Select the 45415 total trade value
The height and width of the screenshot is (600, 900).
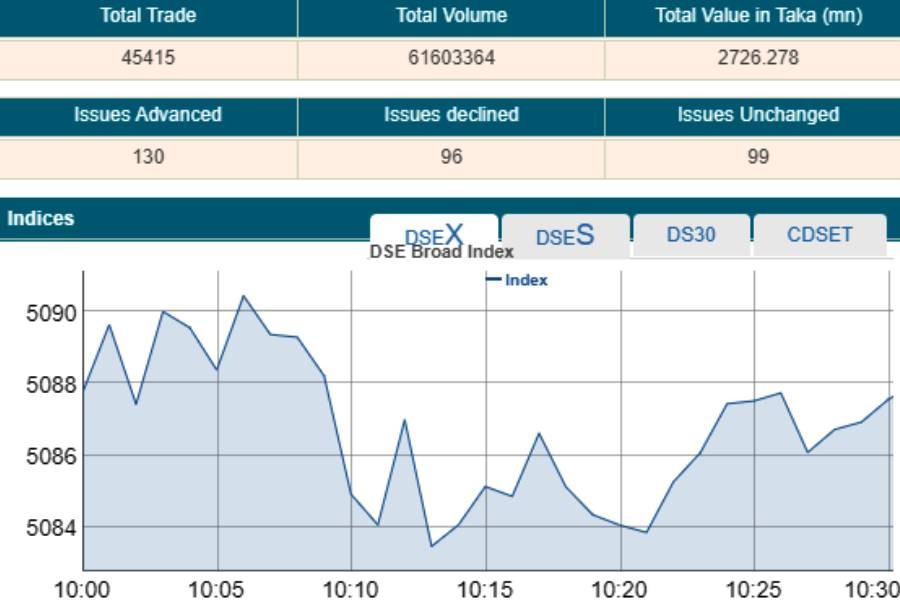(148, 58)
